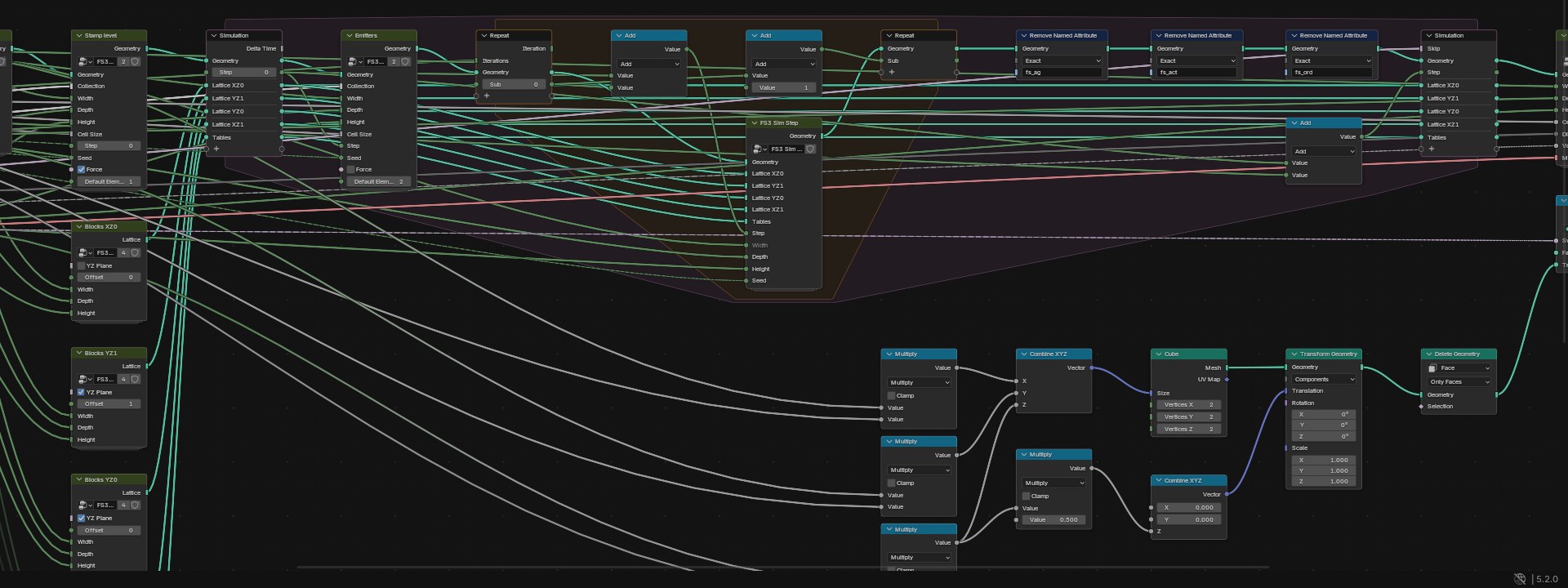
Task: Uncheck YZ Plane in Blocks YZ0 node
Action: tap(82, 519)
